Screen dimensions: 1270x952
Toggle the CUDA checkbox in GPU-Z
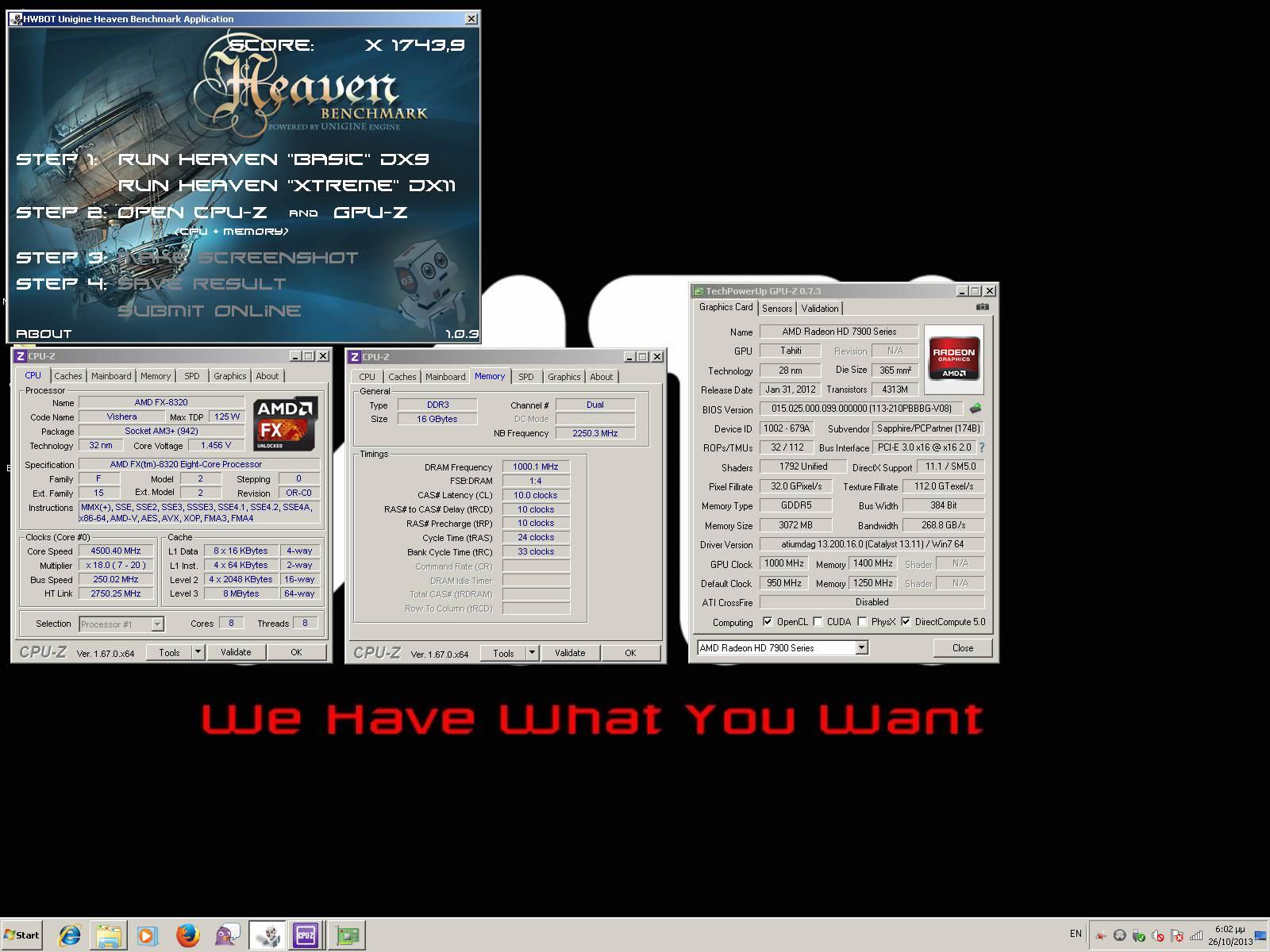pyautogui.click(x=818, y=622)
